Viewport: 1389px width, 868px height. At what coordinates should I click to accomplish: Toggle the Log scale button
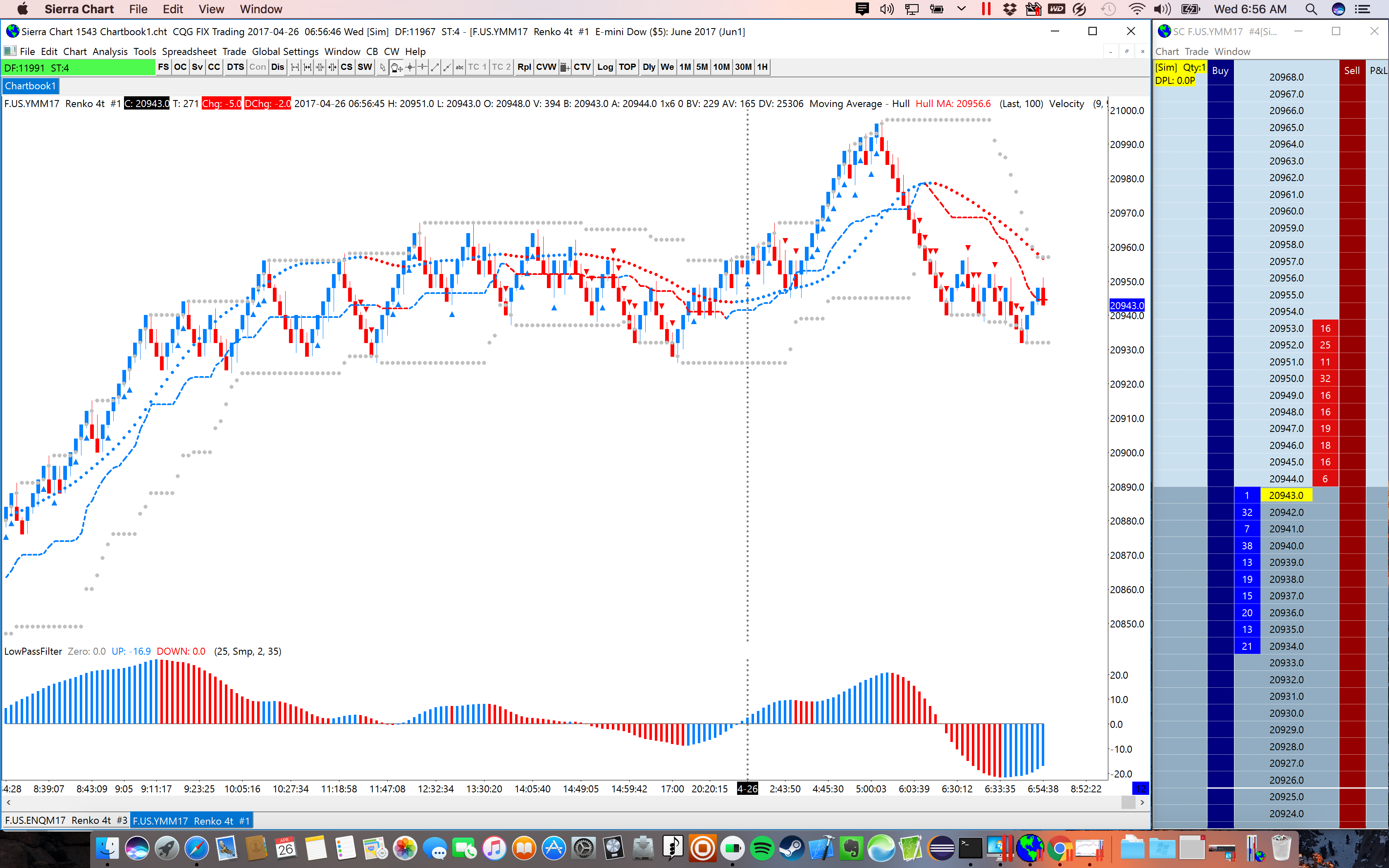605,67
